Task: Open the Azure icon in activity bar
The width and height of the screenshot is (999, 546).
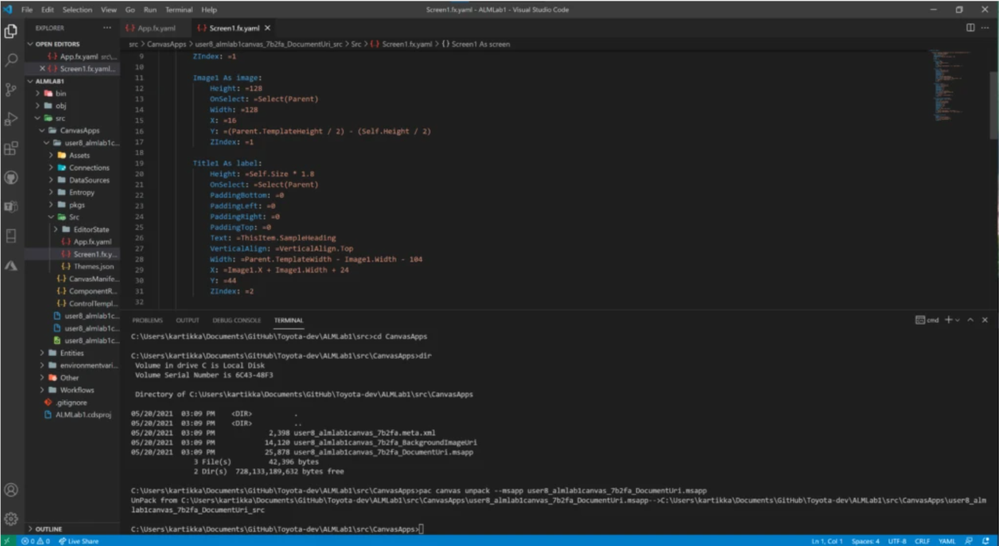Action: click(11, 266)
